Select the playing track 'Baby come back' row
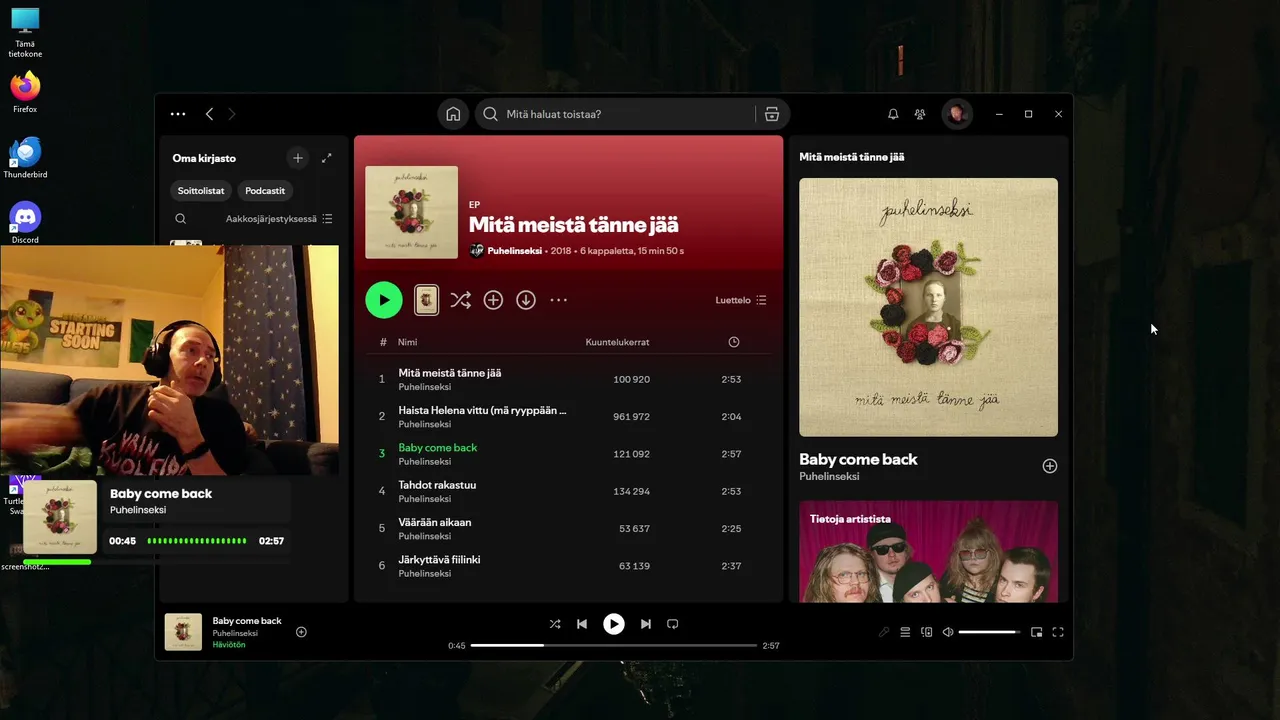This screenshot has height=720, width=1280. [x=568, y=454]
